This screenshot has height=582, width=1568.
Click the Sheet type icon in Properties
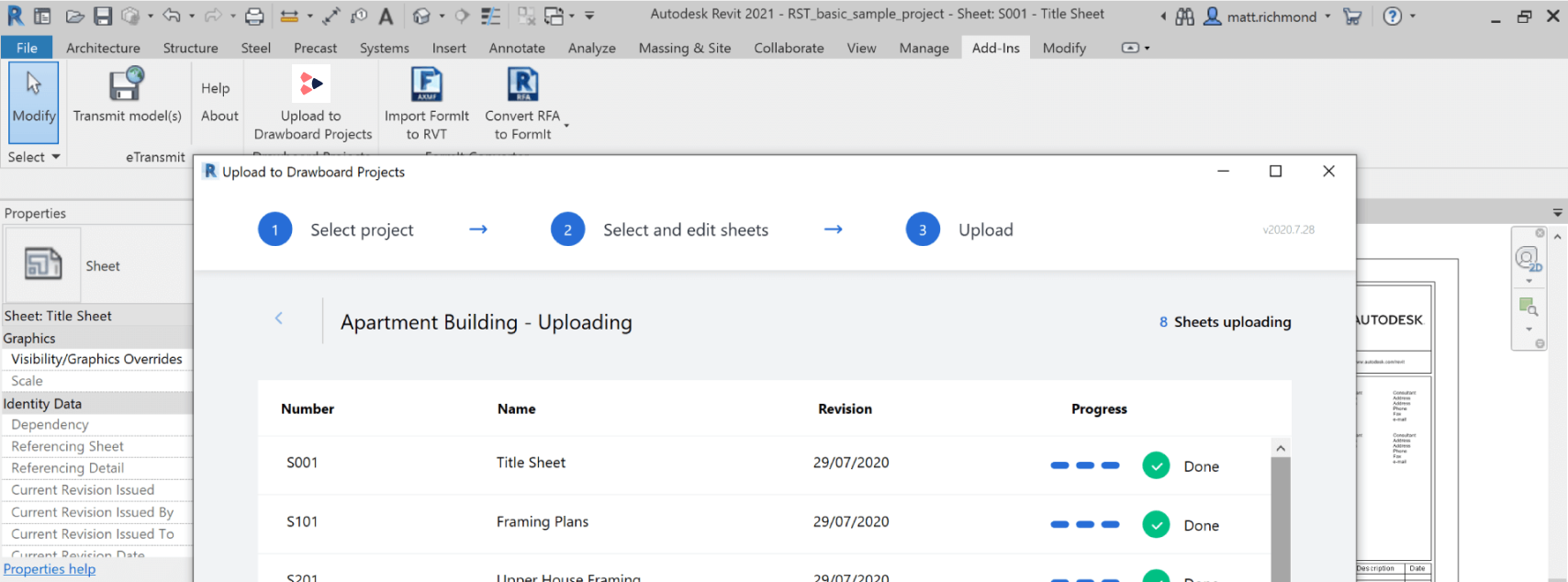[x=43, y=264]
